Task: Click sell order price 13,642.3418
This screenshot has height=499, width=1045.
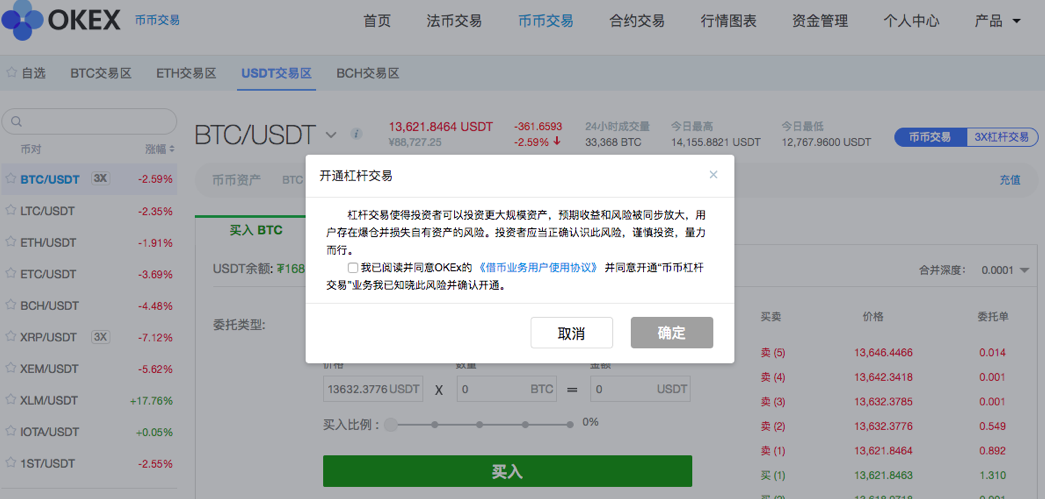Action: (x=883, y=377)
